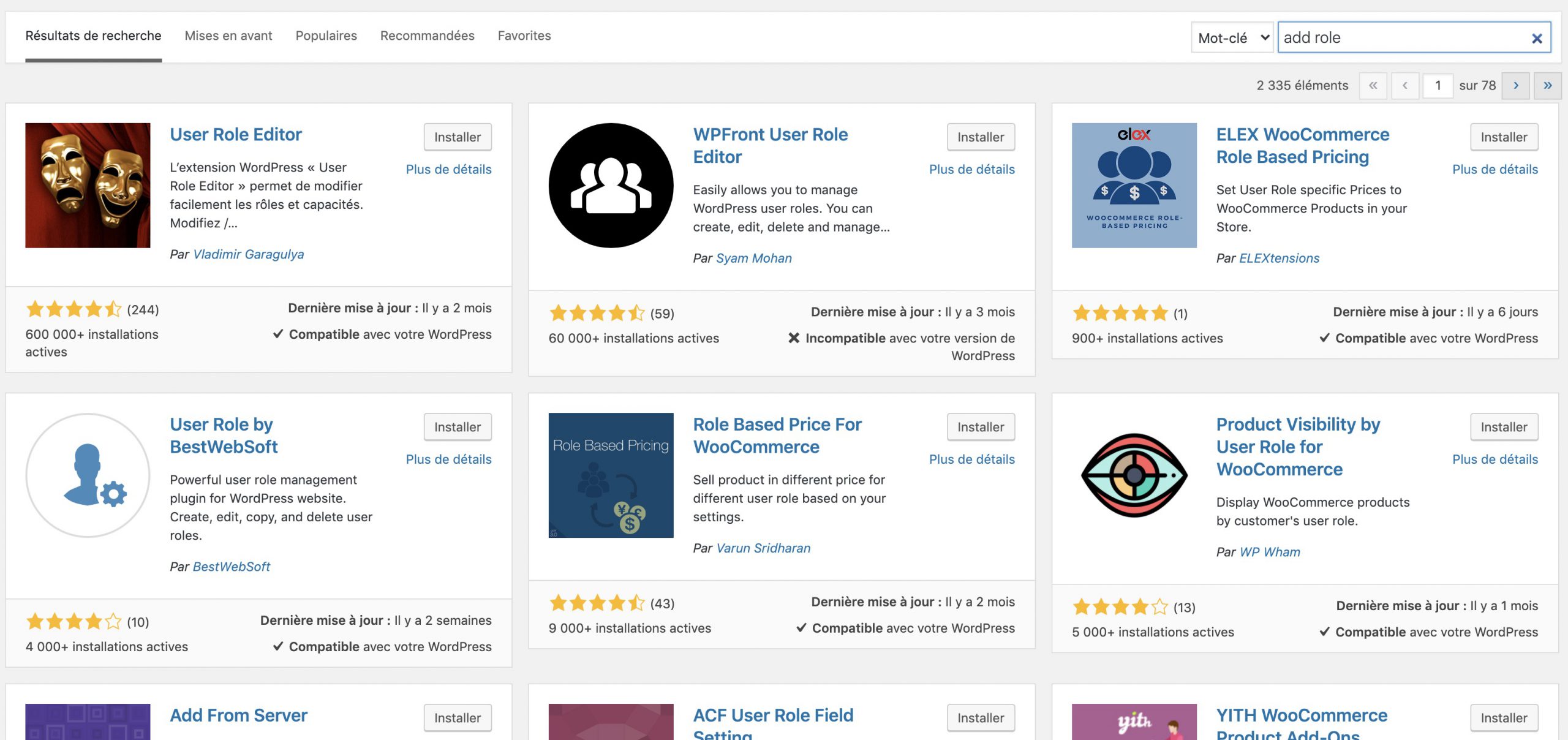The width and height of the screenshot is (1568, 740).
Task: Switch to Résultats de recherche tab
Action: 93,36
